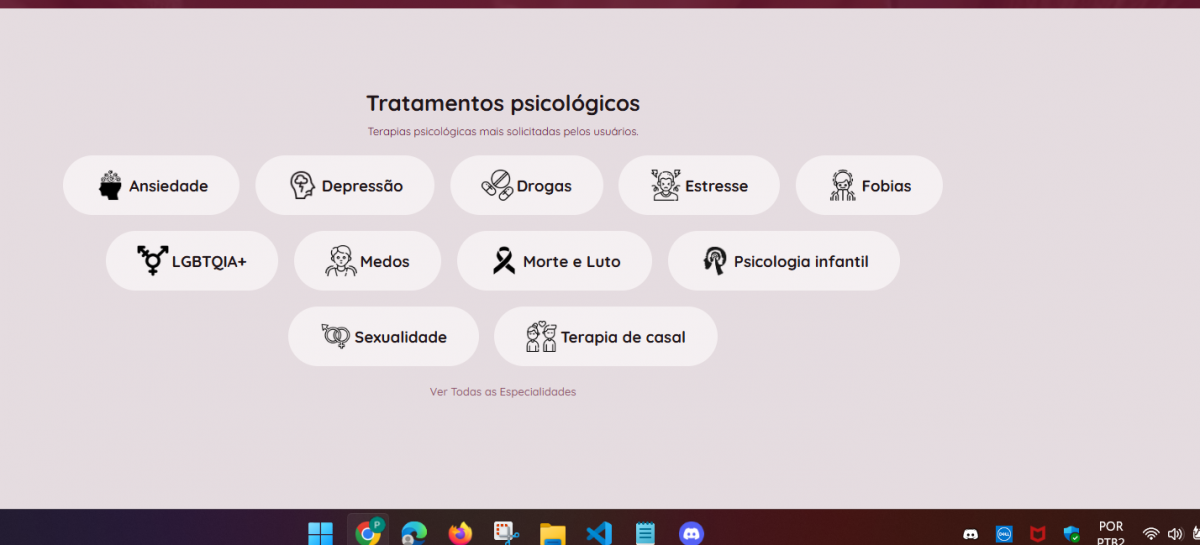The width and height of the screenshot is (1200, 545).
Task: Open the Snipping Tool taskbar icon
Action: (506, 533)
